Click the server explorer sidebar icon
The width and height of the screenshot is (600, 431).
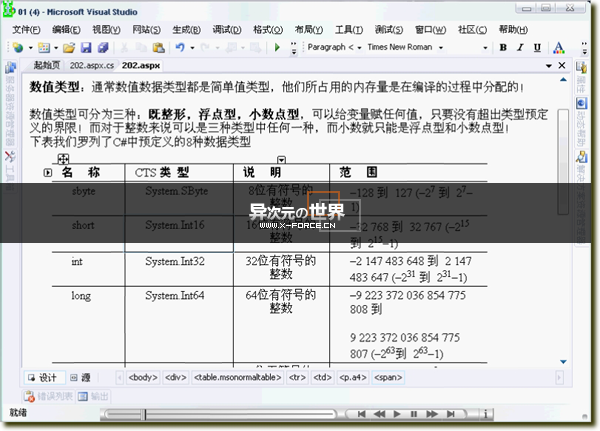[x=10, y=68]
